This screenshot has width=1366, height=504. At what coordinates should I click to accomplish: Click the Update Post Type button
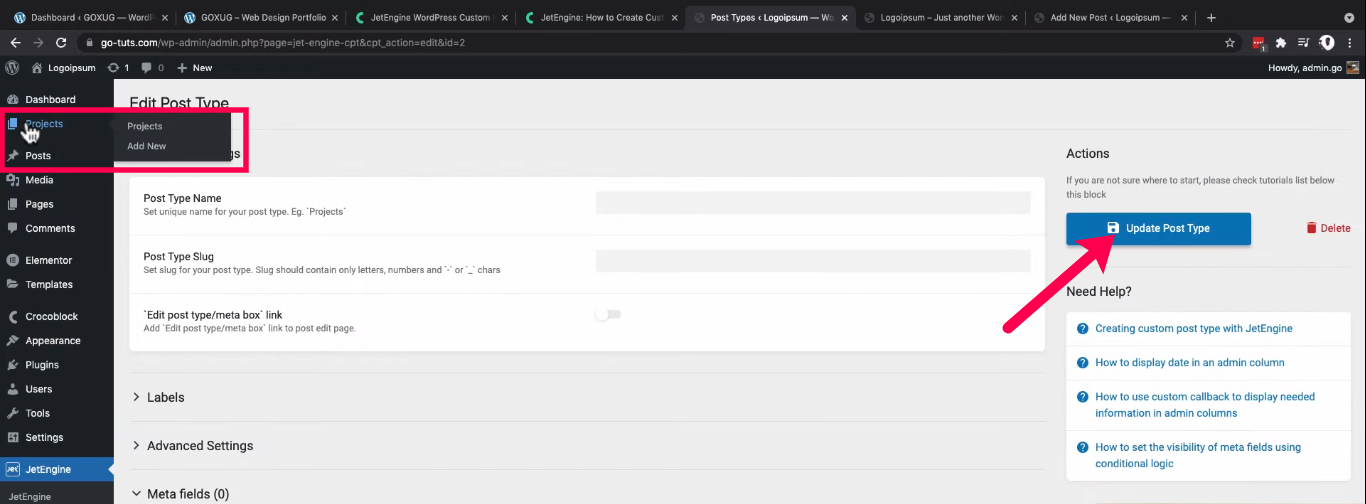click(x=1158, y=228)
